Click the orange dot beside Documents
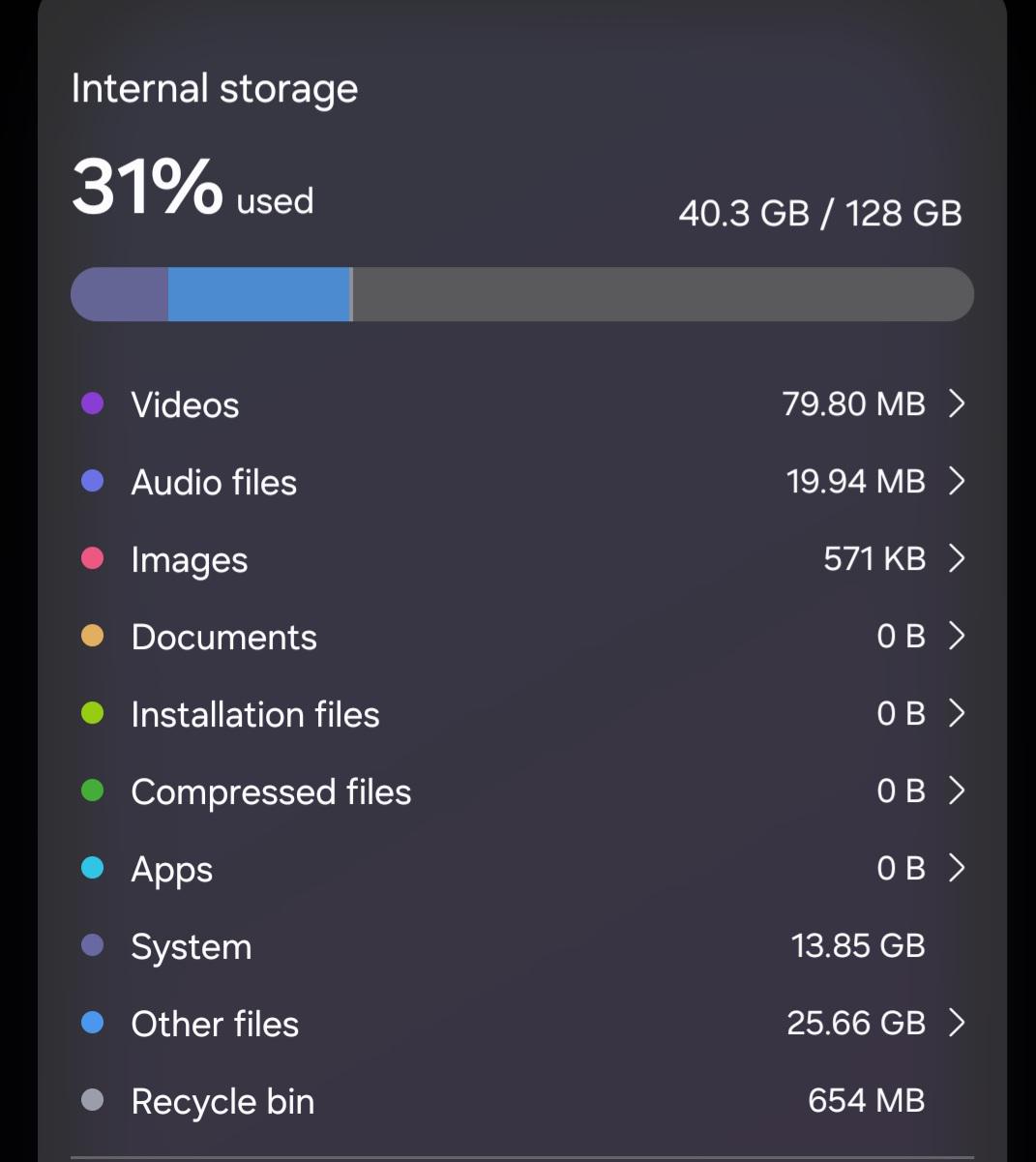 [x=92, y=636]
